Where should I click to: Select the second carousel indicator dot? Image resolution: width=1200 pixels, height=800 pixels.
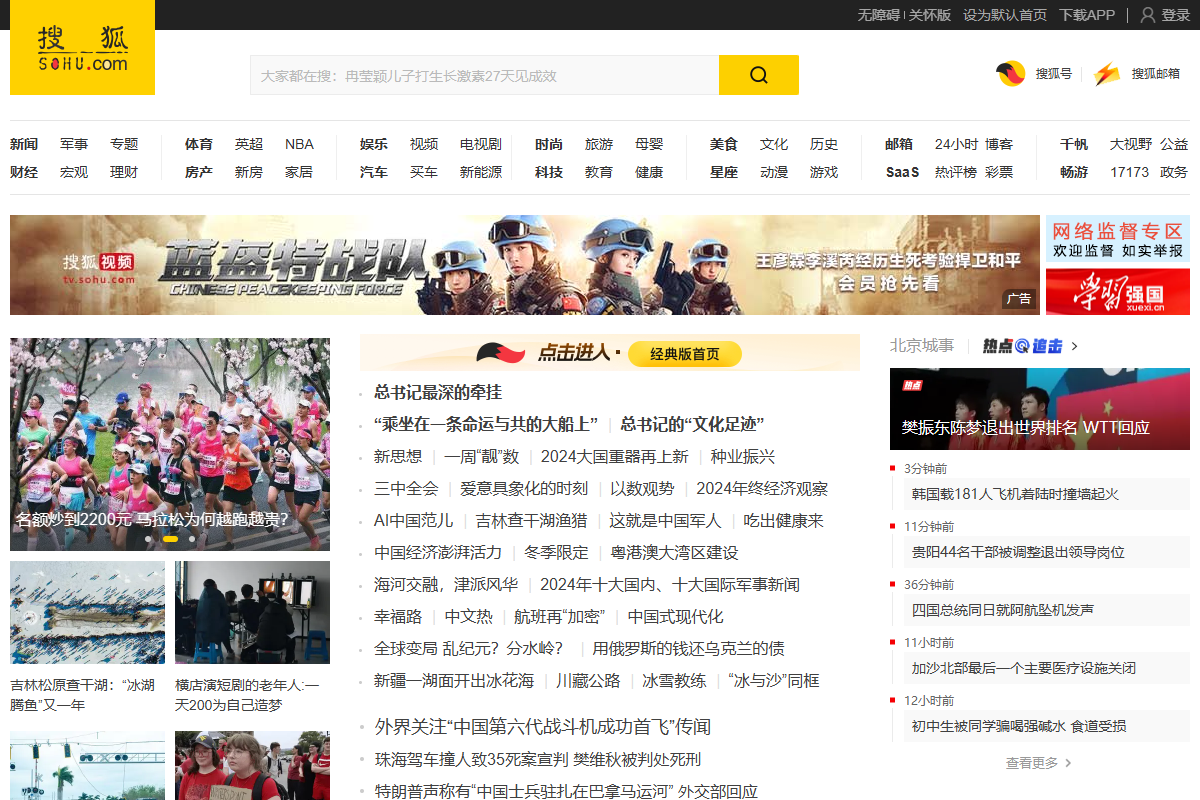point(170,538)
